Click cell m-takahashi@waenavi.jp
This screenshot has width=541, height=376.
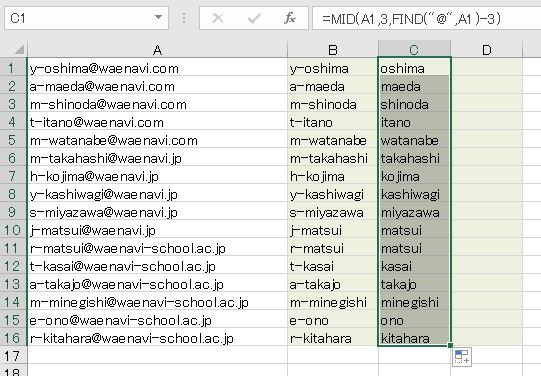pos(157,158)
